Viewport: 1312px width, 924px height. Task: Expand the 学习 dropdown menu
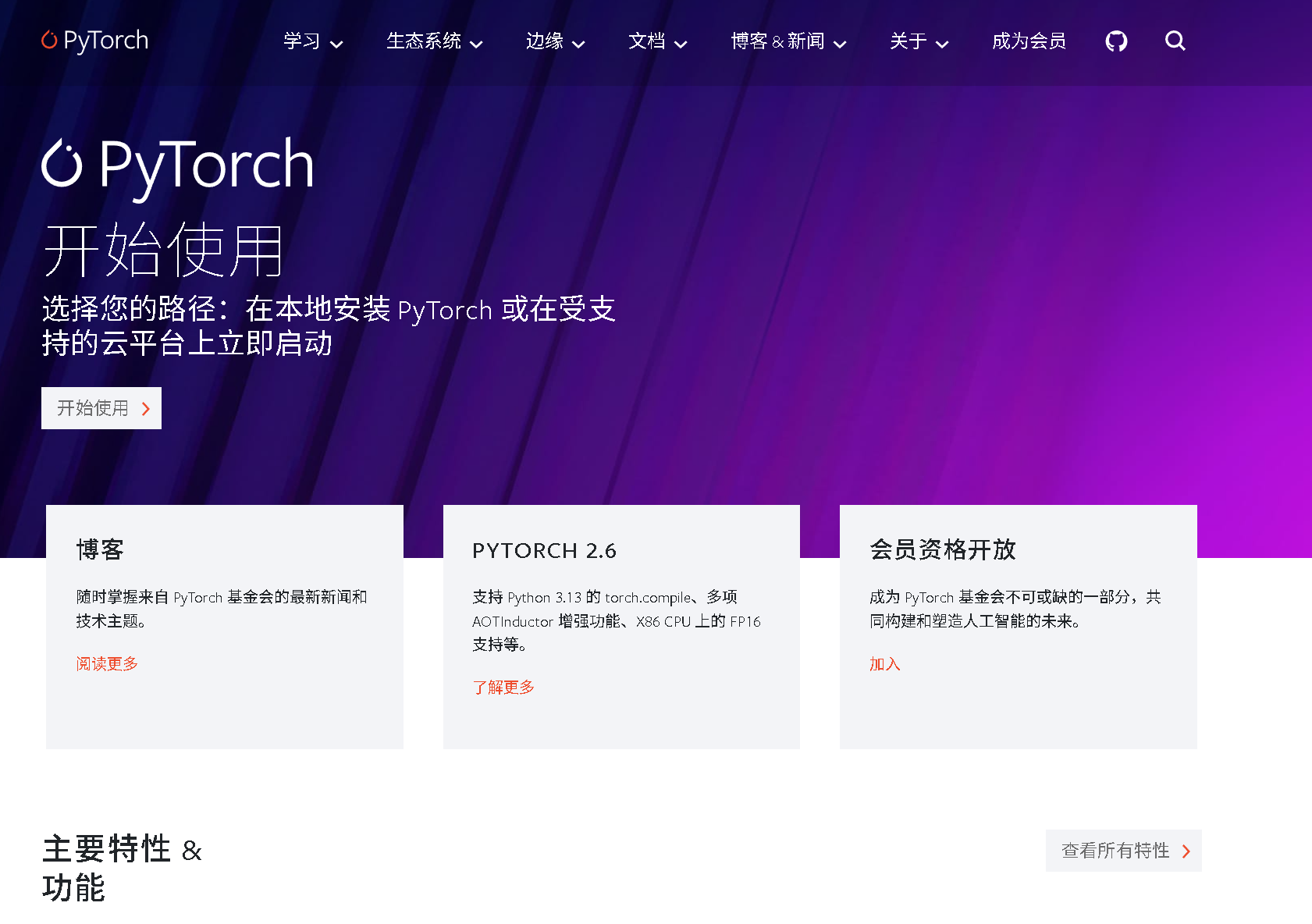point(312,42)
